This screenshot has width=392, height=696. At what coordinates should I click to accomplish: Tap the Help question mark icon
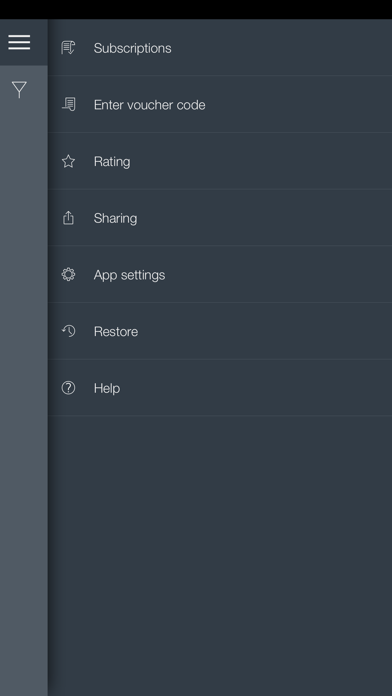point(68,388)
